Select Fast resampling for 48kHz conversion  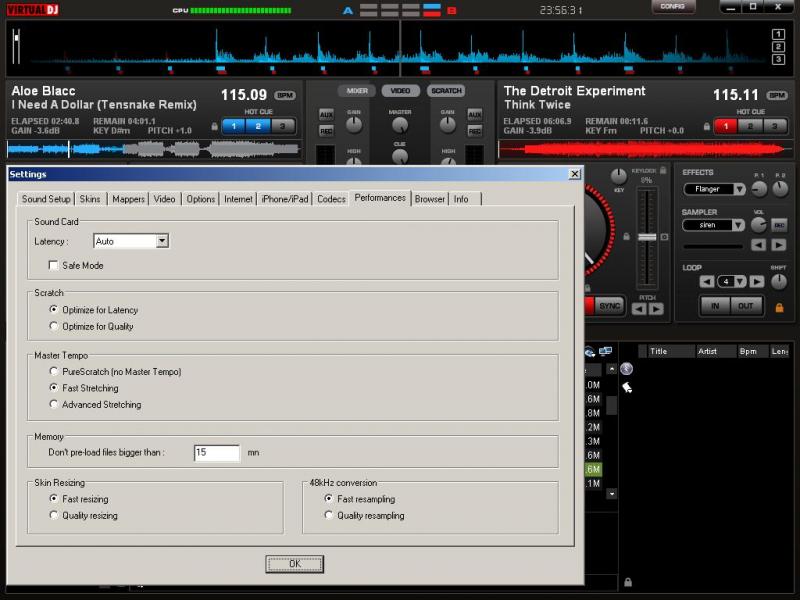(x=329, y=498)
